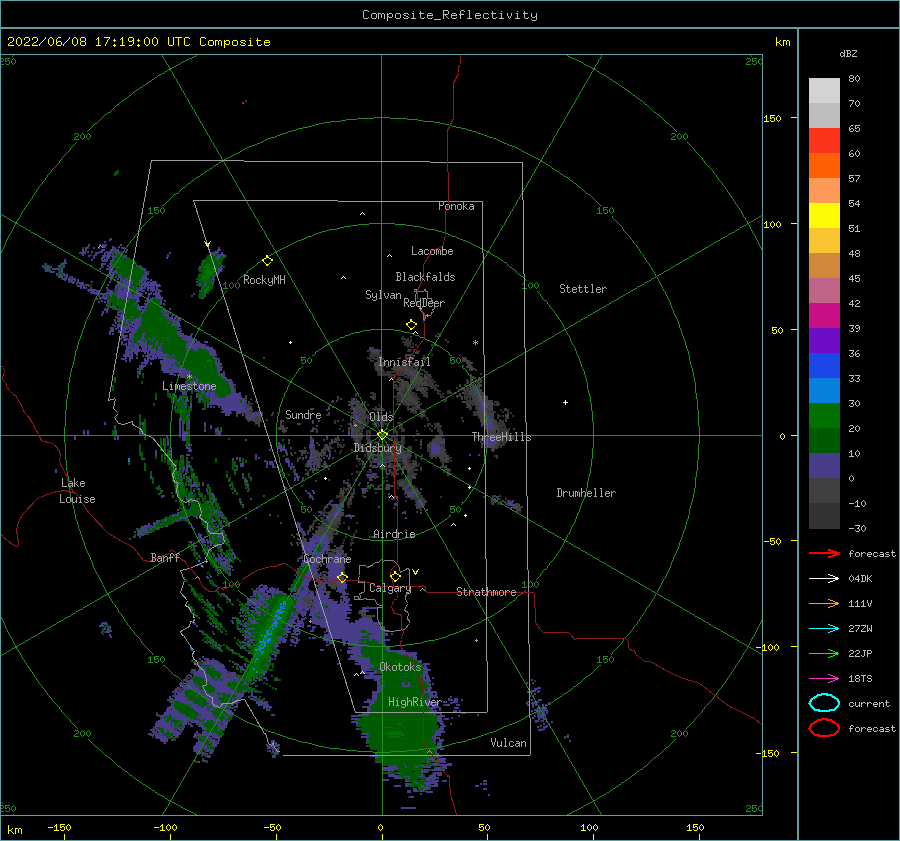Click the Lake Louise label
Viewport: 900px width, 841px height.
[x=77, y=491]
